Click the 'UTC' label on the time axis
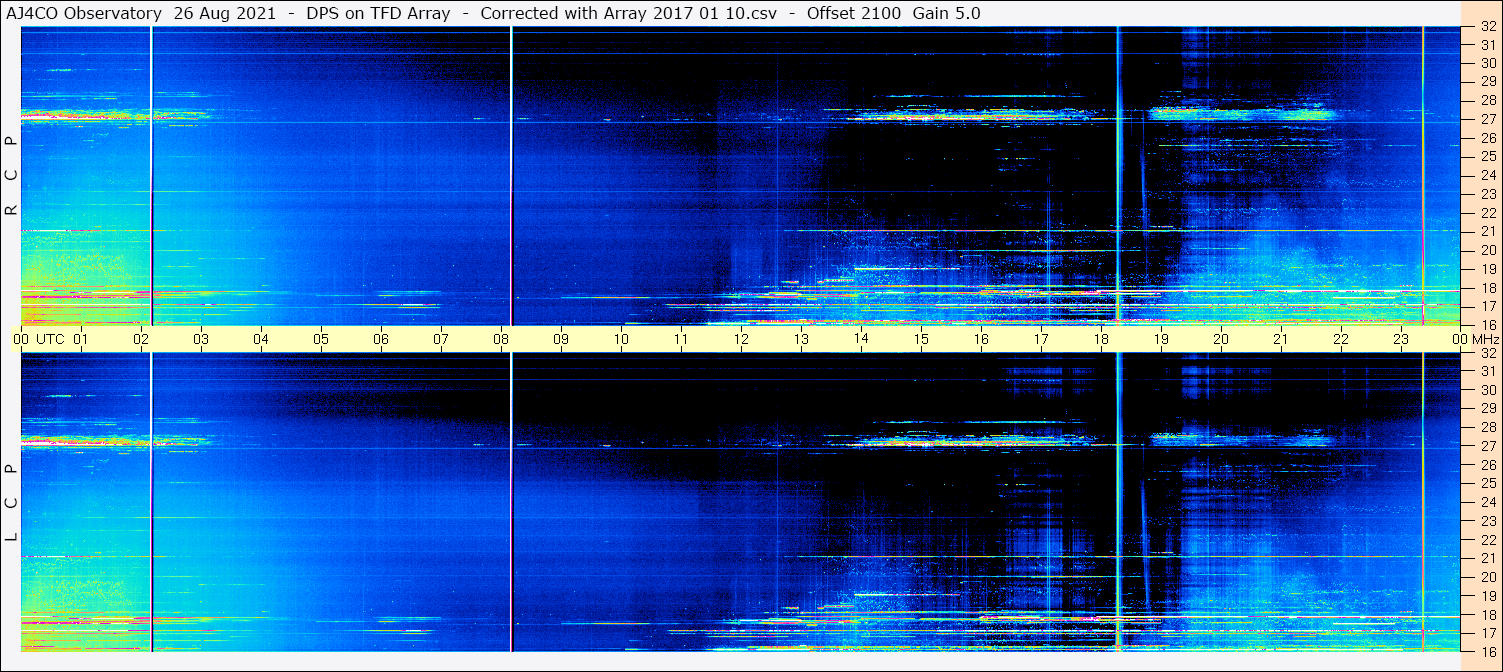 [x=51, y=339]
